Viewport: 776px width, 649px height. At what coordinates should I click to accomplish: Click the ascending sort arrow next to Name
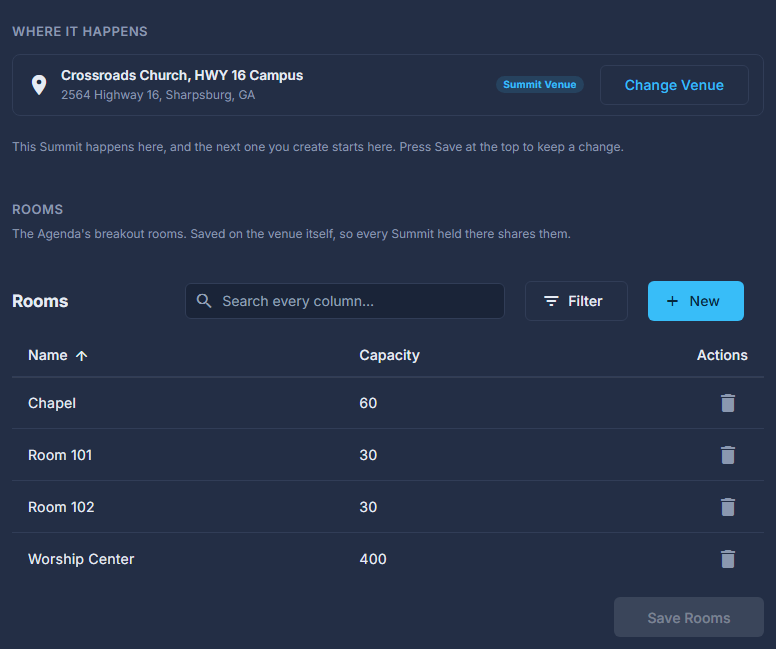tap(82, 355)
